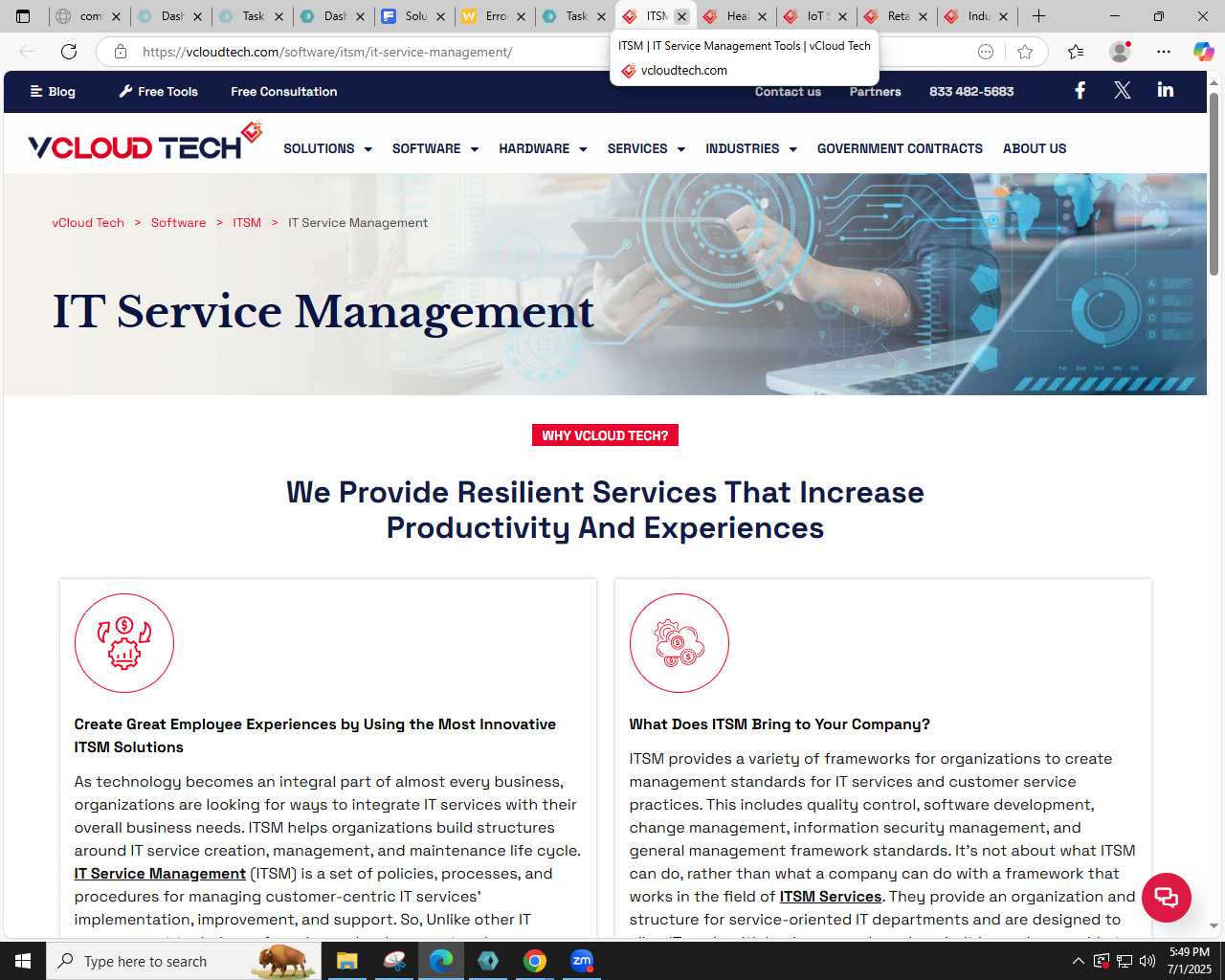Go to Software breadcrumb
1225x980 pixels.
pyautogui.click(x=178, y=223)
